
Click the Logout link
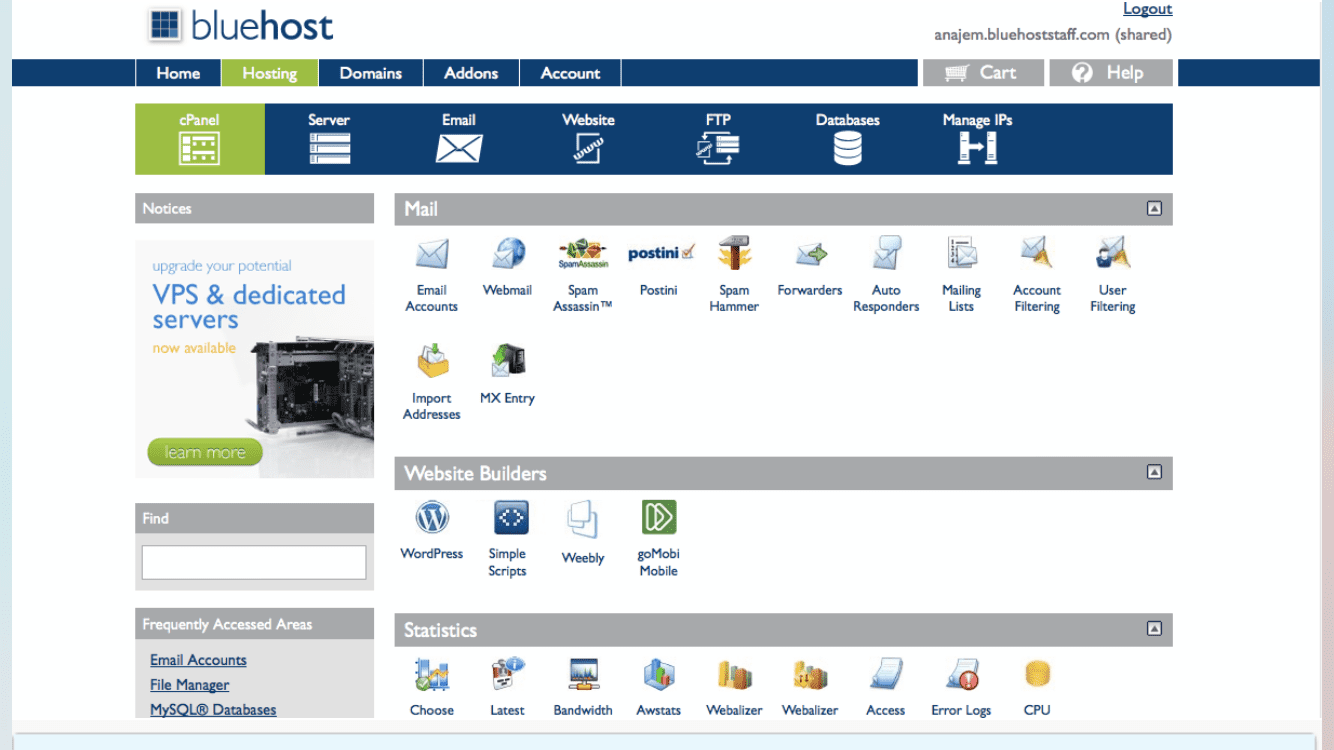coord(1147,9)
